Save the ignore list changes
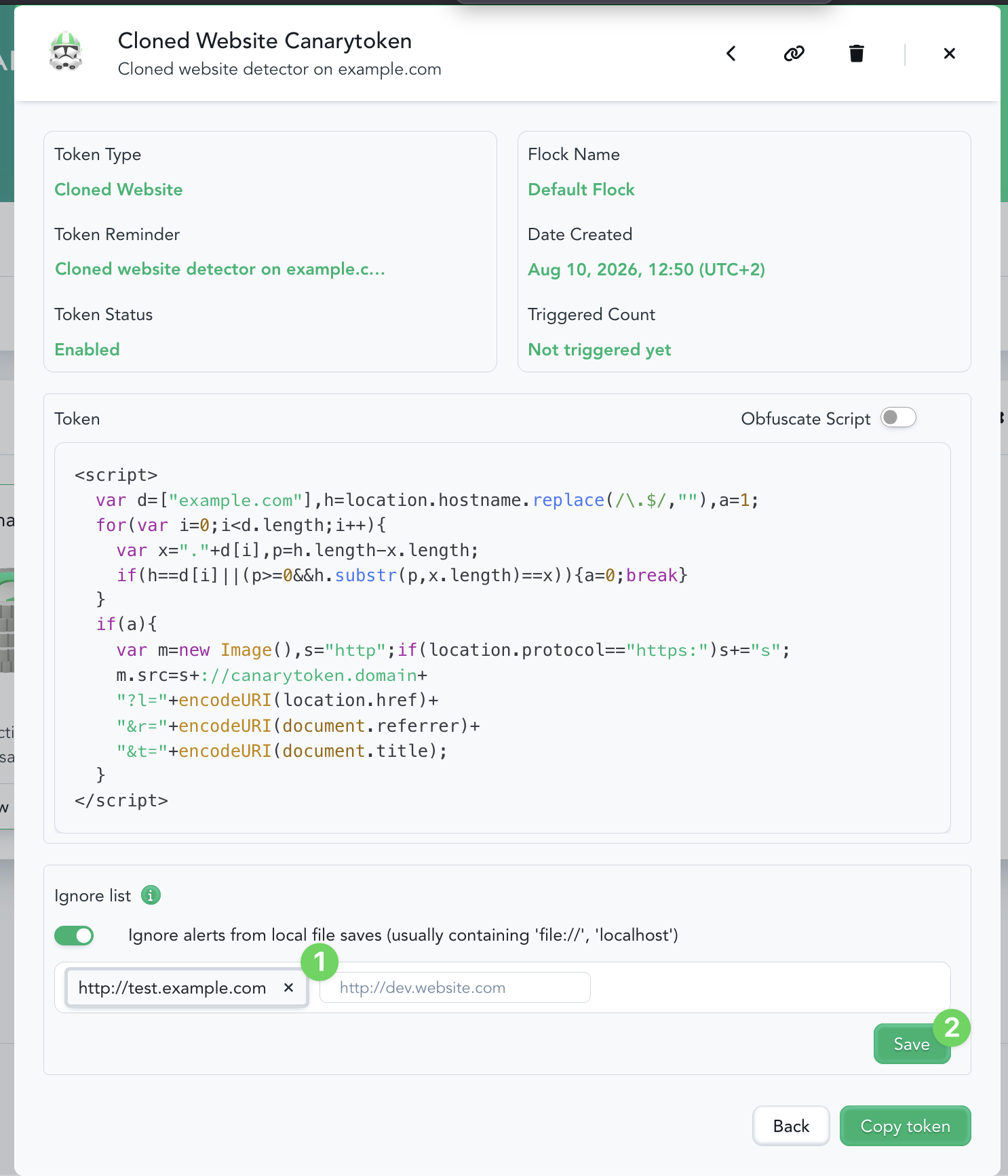Viewport: 1008px width, 1176px height. click(x=912, y=1044)
